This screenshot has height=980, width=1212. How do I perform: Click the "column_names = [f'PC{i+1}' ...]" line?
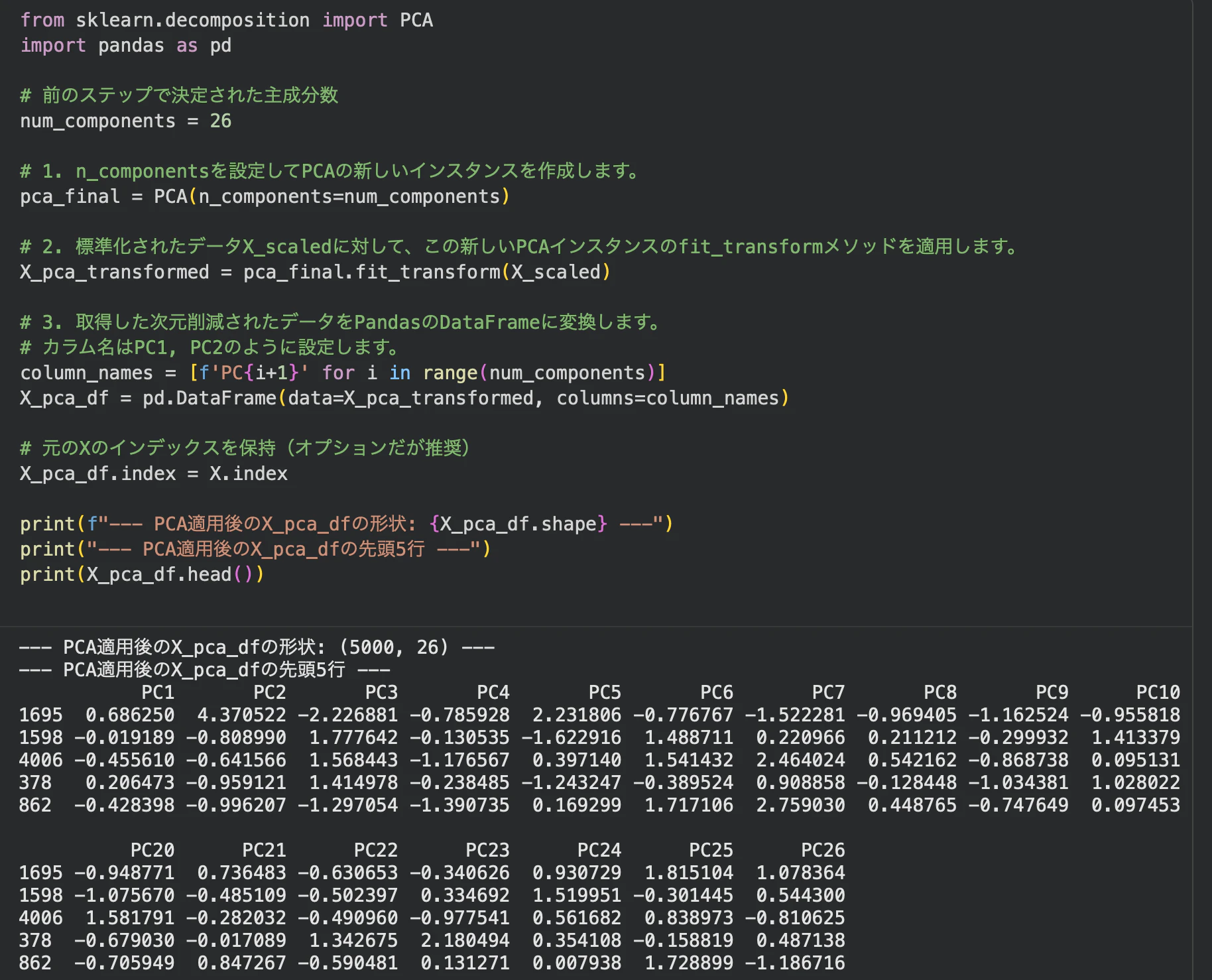point(343,373)
